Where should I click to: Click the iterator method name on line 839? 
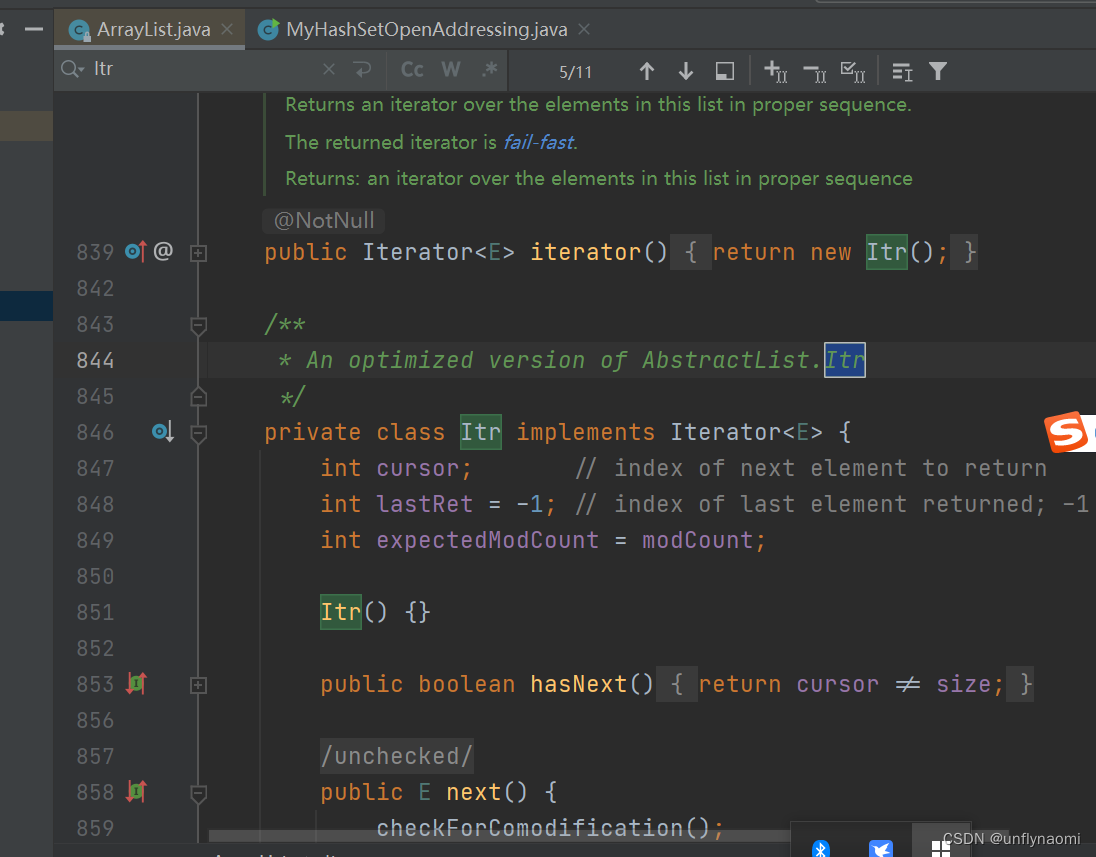click(585, 252)
